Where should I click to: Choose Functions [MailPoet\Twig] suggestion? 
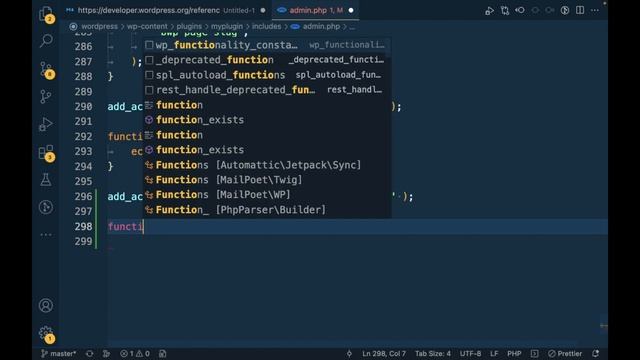click(x=267, y=180)
